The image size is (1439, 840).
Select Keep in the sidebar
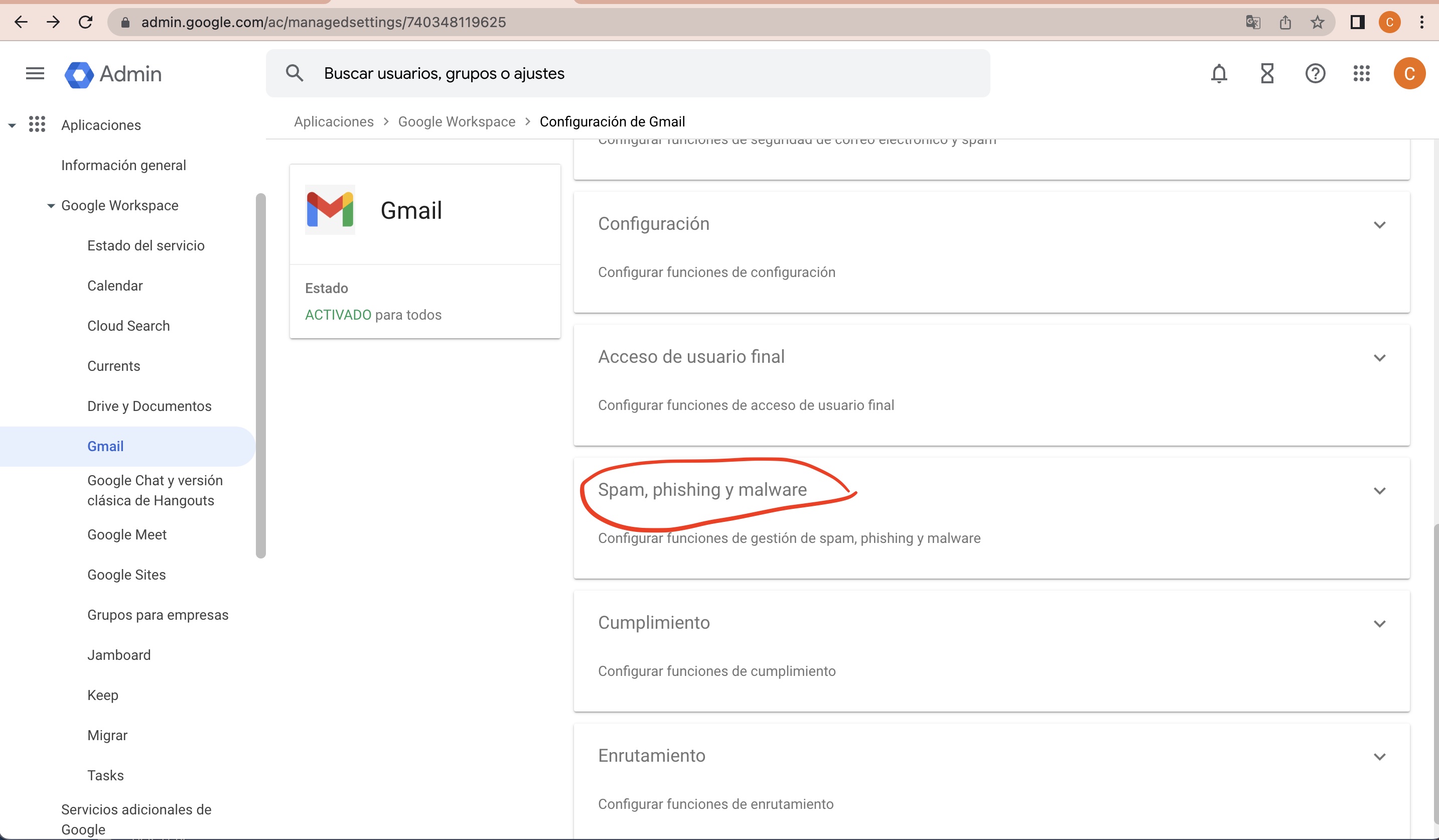(x=103, y=695)
